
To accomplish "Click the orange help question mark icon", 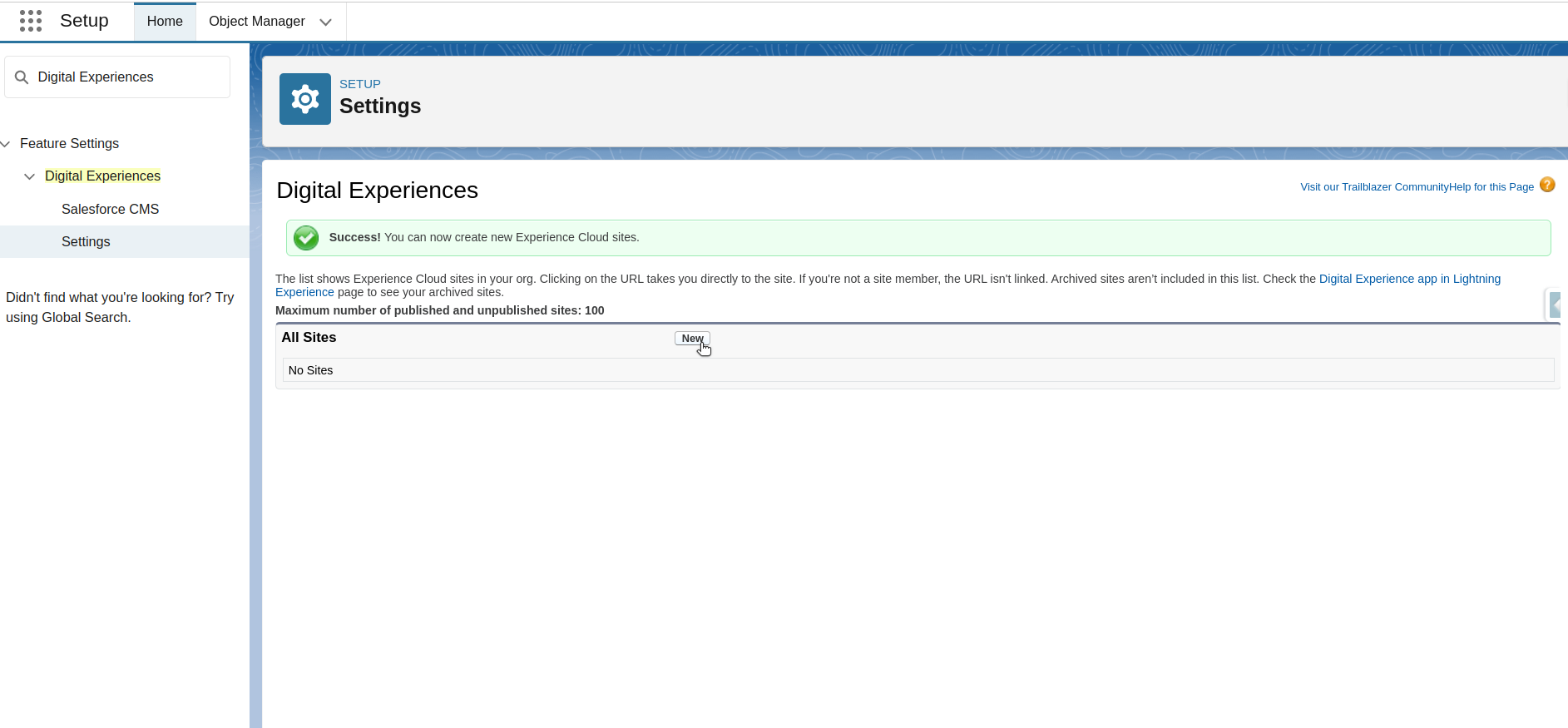I will 1547,185.
